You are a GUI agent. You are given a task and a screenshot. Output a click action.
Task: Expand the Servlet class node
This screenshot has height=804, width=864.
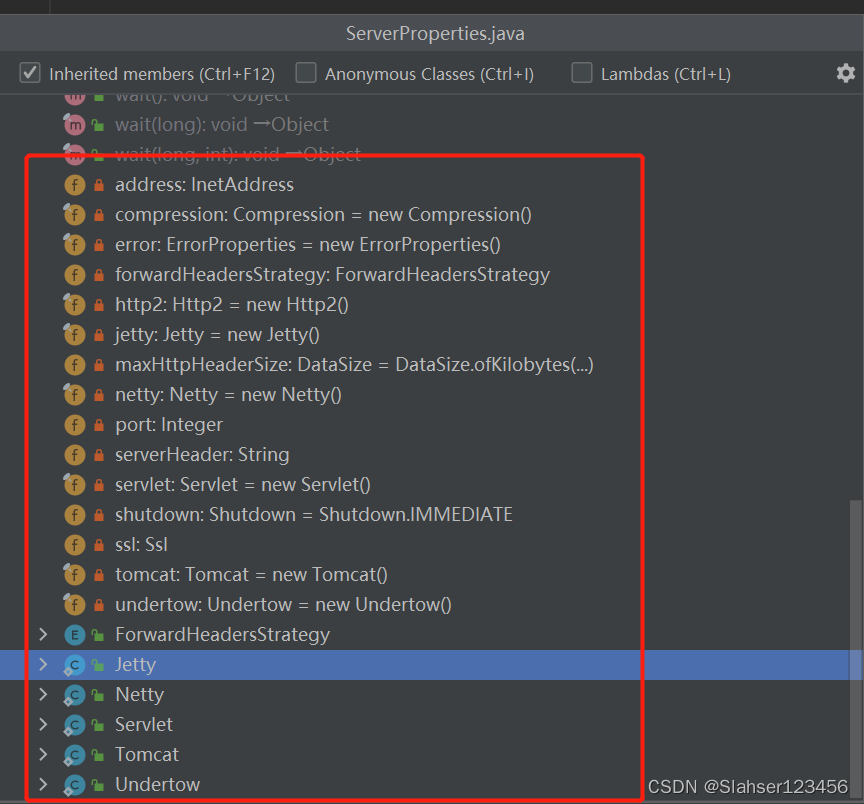(42, 724)
